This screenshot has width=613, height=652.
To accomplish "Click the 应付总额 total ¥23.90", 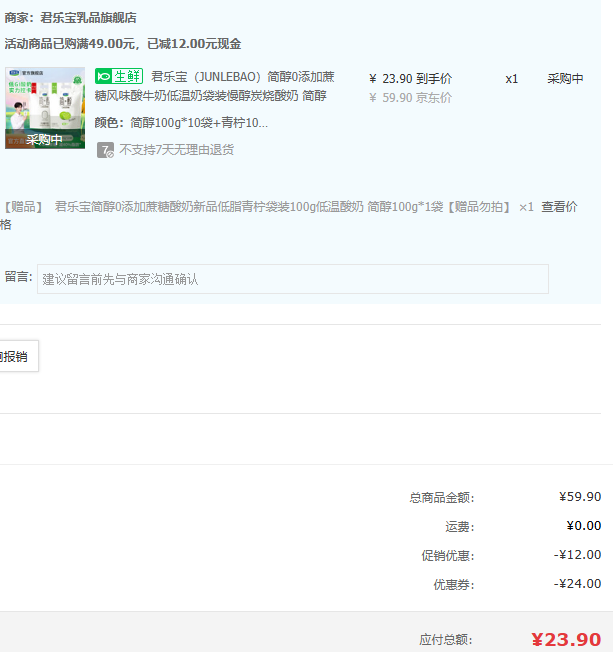I will 566,640.
